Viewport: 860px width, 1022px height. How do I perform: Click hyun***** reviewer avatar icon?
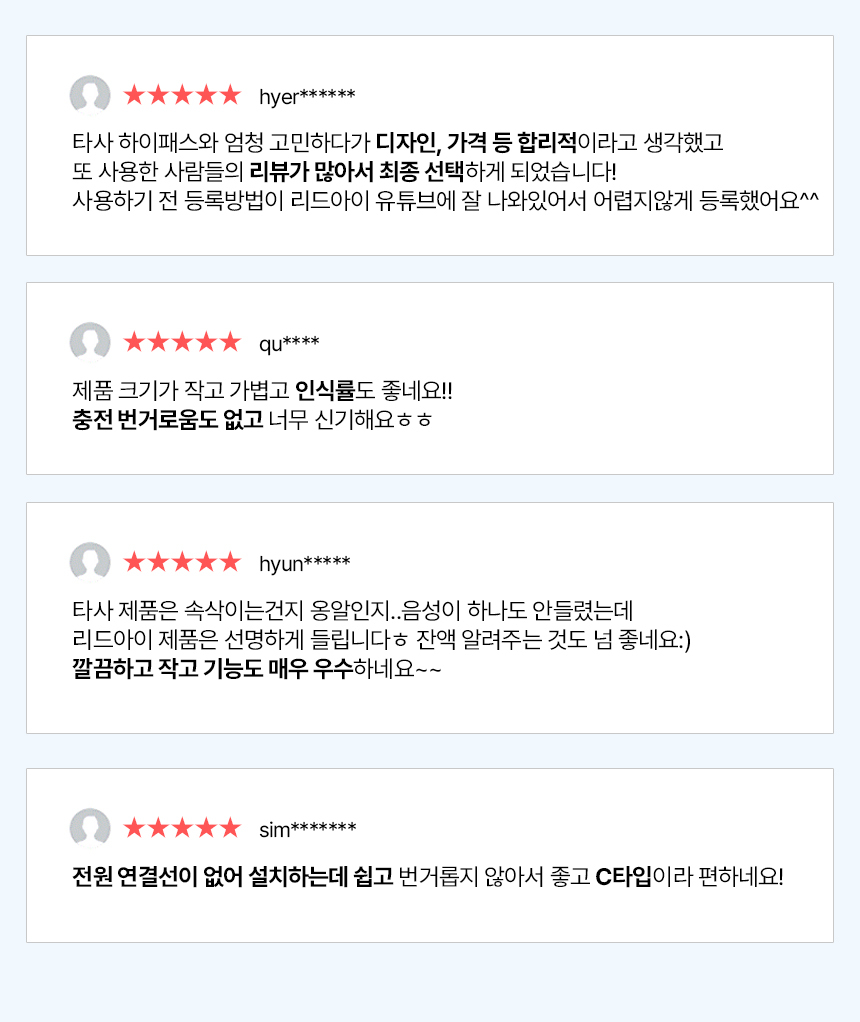[x=90, y=562]
